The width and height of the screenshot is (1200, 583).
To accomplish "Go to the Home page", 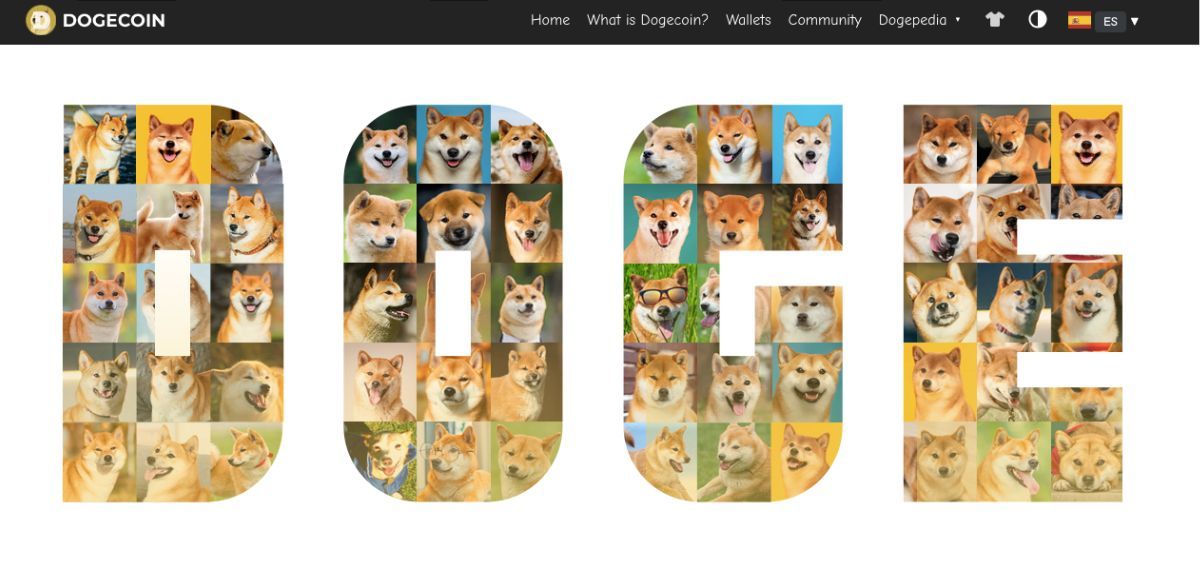I will pyautogui.click(x=550, y=20).
